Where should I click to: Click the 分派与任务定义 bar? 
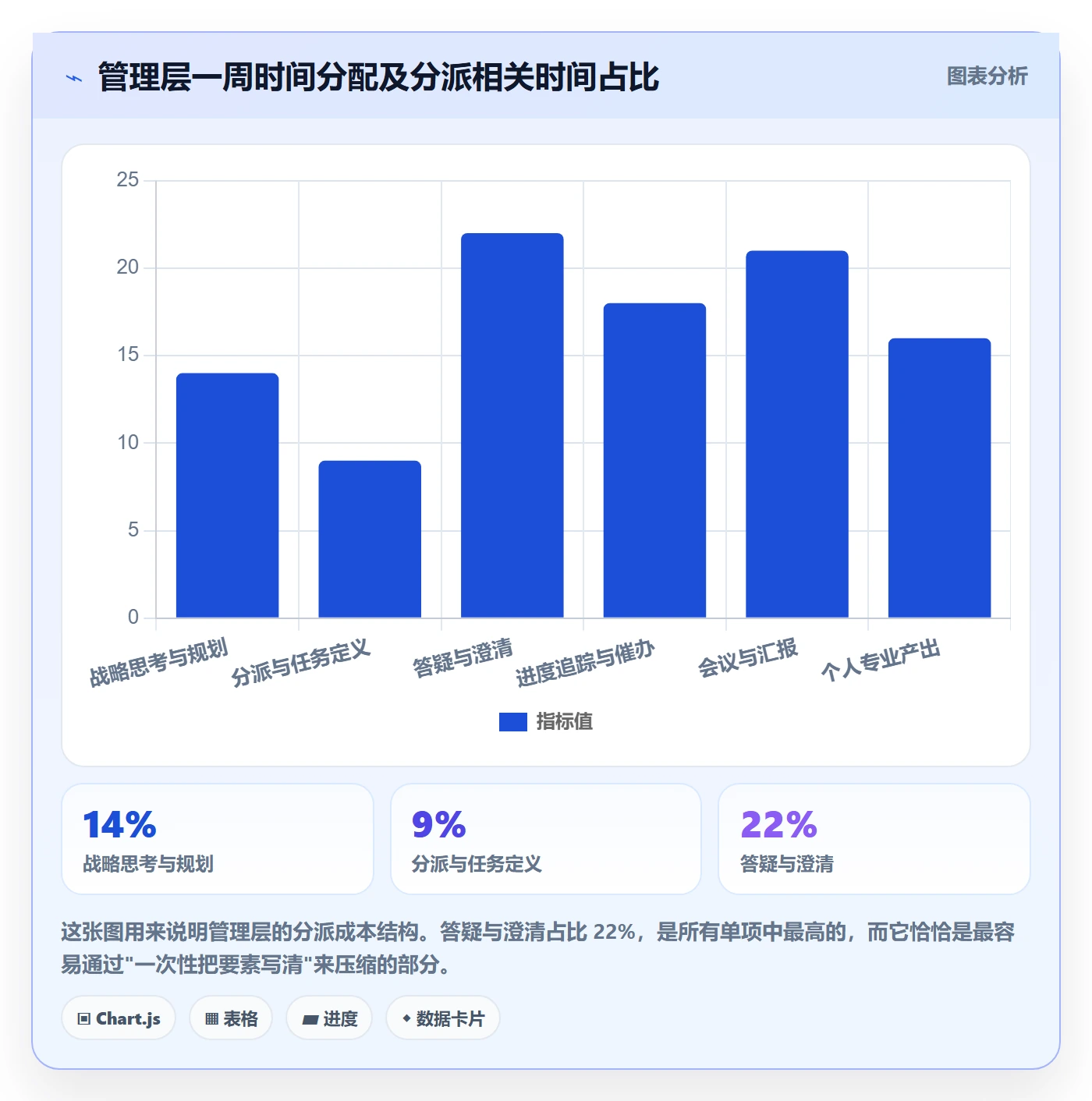pos(370,539)
